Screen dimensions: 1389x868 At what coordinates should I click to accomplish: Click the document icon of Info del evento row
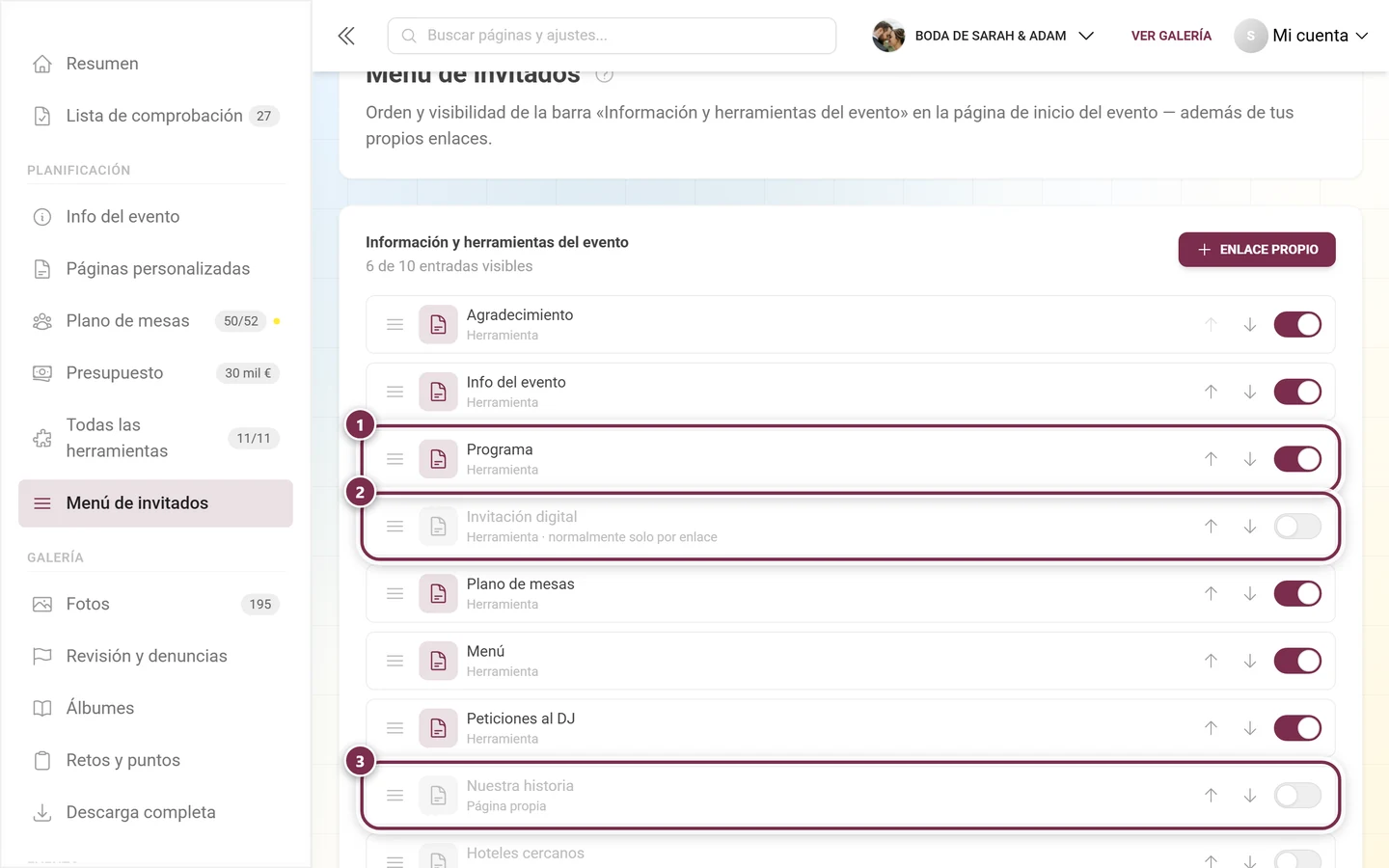438,392
